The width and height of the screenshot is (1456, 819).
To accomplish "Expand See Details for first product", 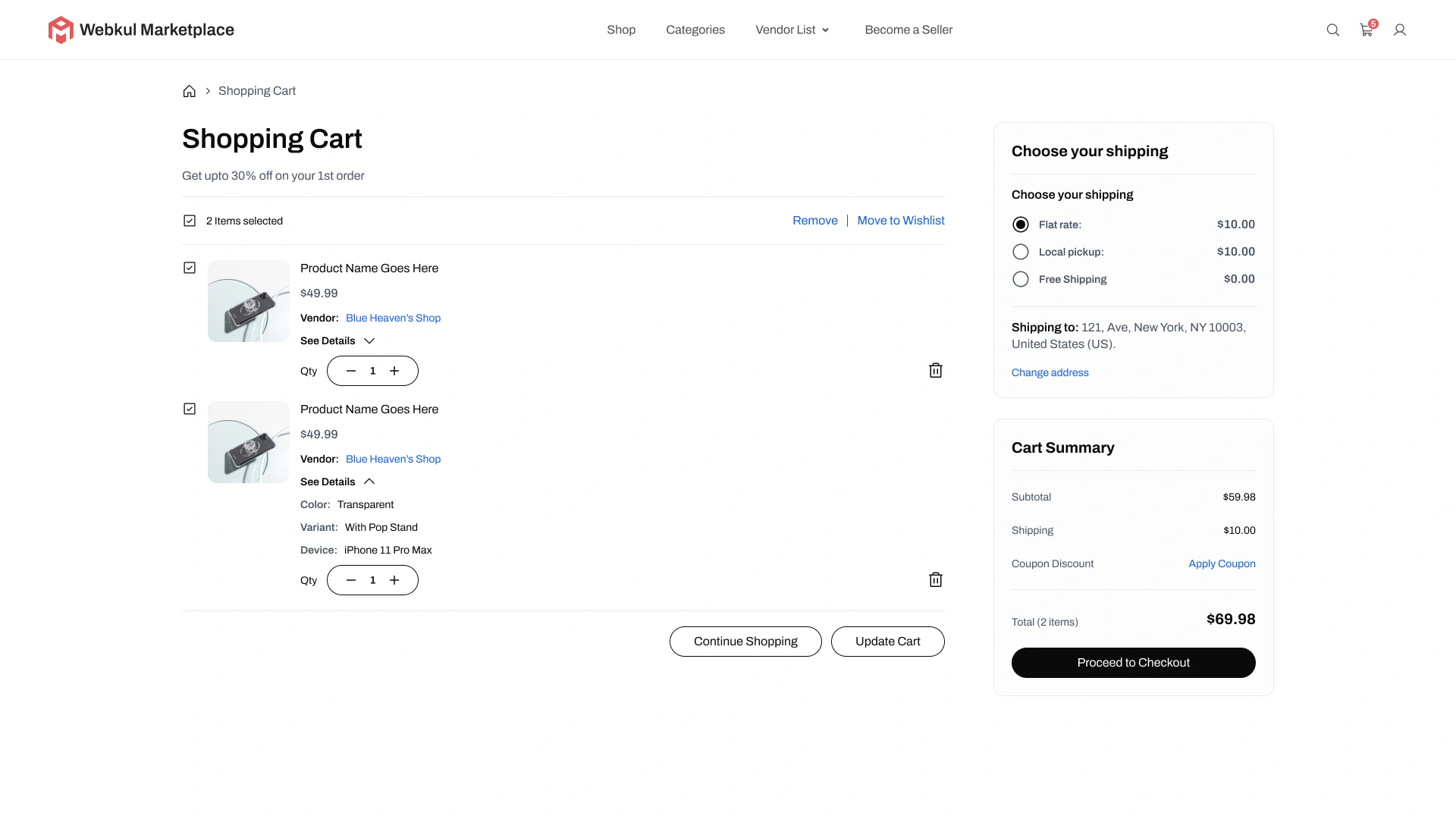I will 337,340.
